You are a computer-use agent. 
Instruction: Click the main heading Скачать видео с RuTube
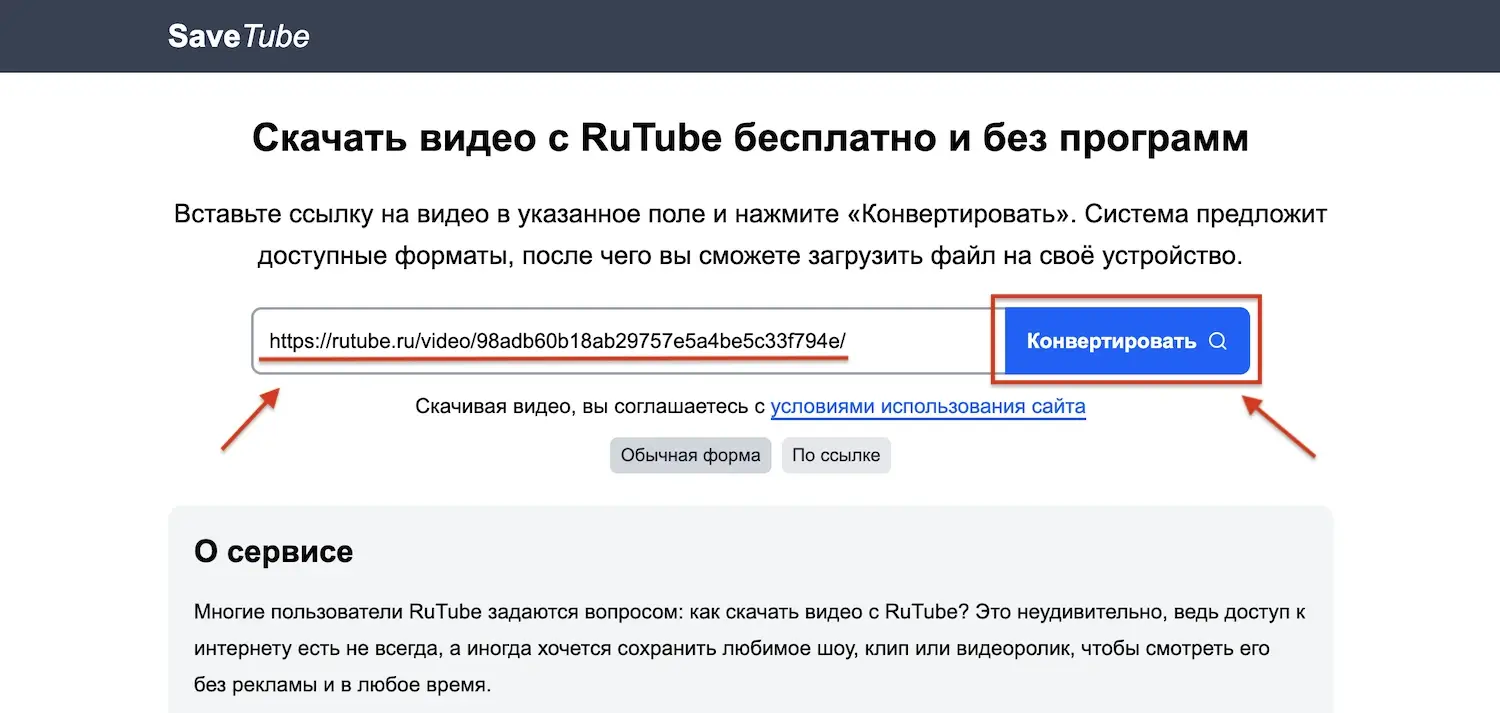[x=750, y=137]
